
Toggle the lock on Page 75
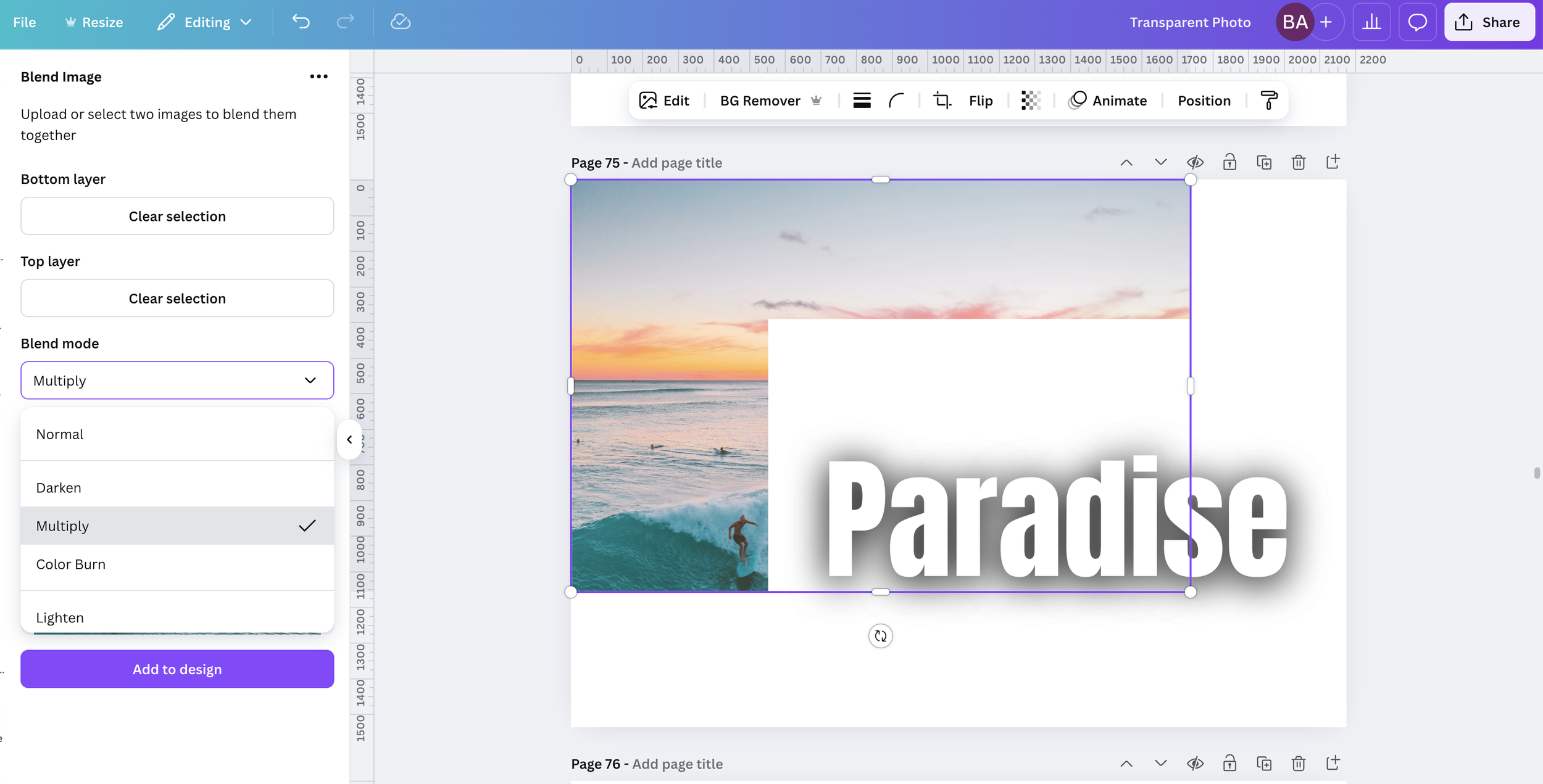(x=1229, y=162)
